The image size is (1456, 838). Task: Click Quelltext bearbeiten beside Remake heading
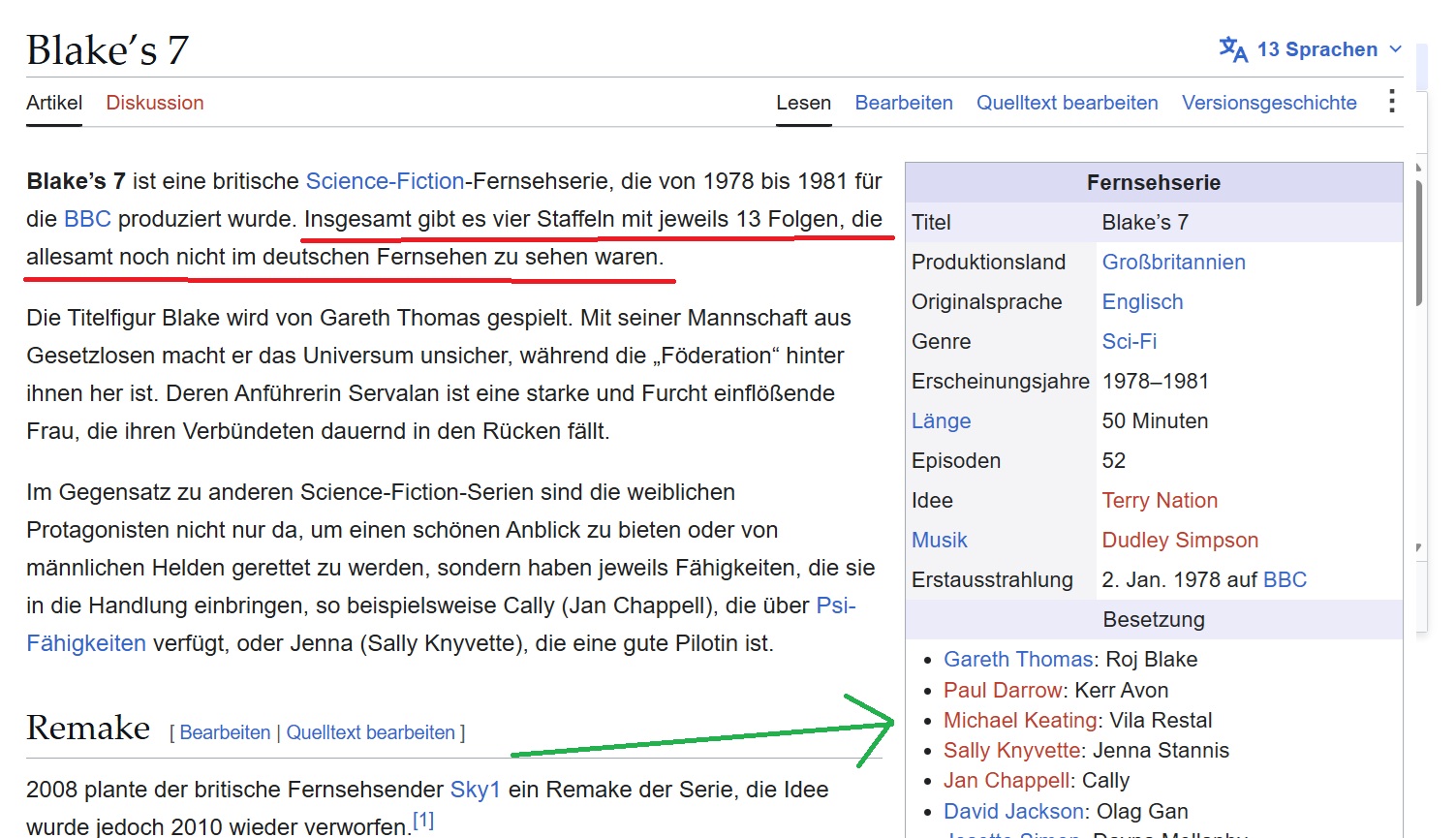pos(370,732)
